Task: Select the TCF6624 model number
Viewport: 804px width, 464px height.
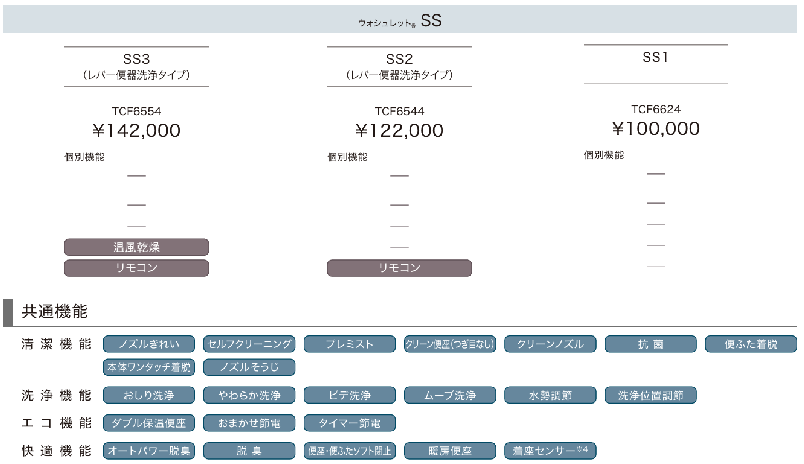Action: point(656,109)
